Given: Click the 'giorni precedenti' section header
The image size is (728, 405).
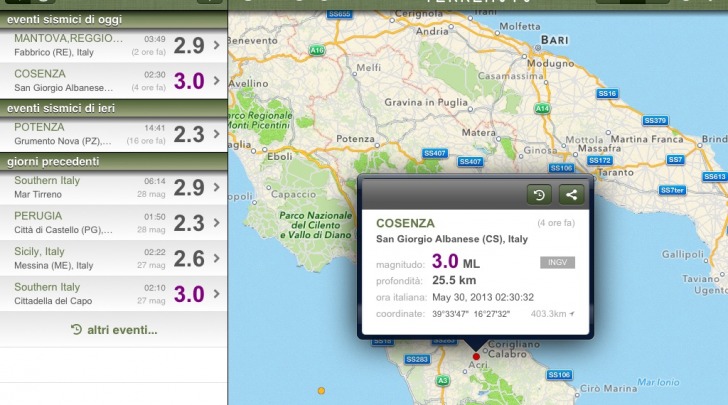Looking at the screenshot, I should click(114, 161).
